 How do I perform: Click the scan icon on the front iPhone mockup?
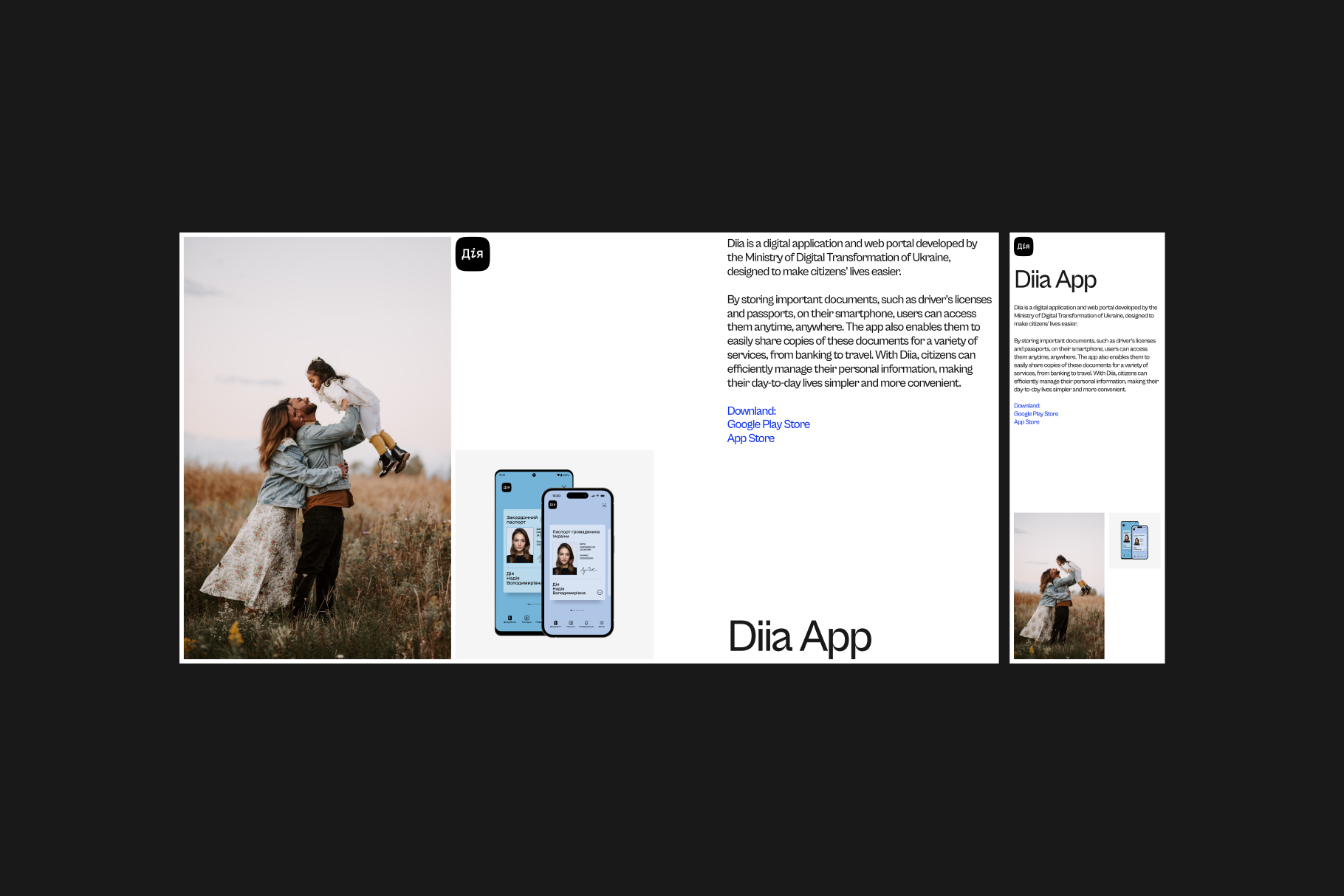click(604, 506)
